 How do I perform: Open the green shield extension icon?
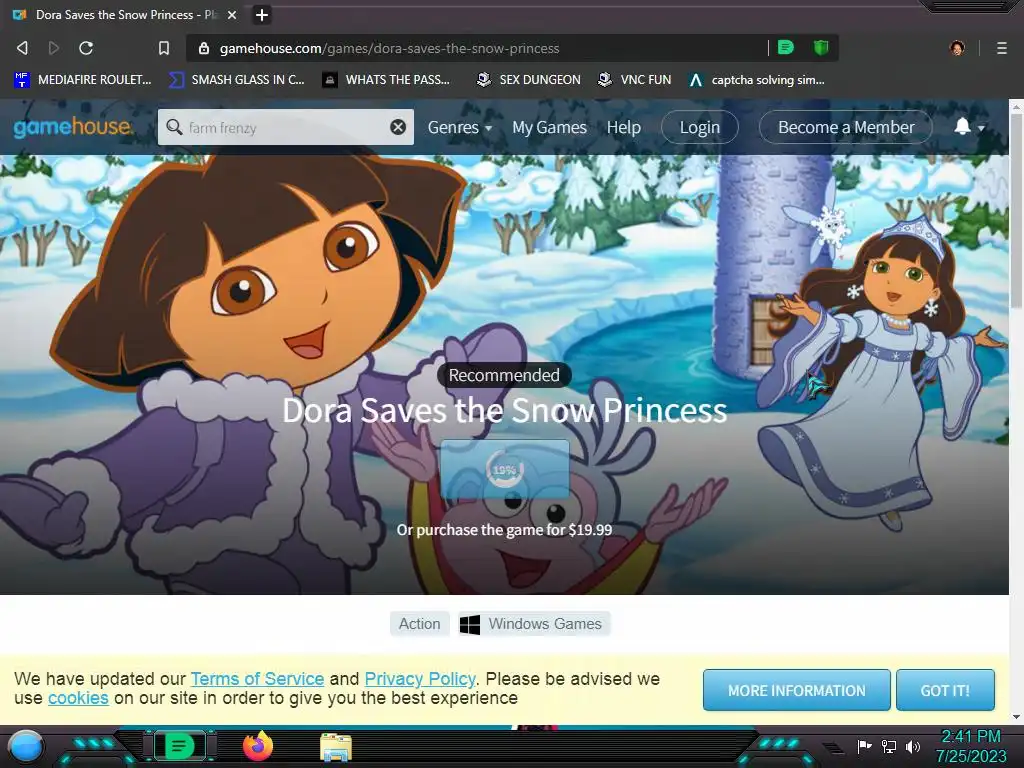(x=821, y=47)
